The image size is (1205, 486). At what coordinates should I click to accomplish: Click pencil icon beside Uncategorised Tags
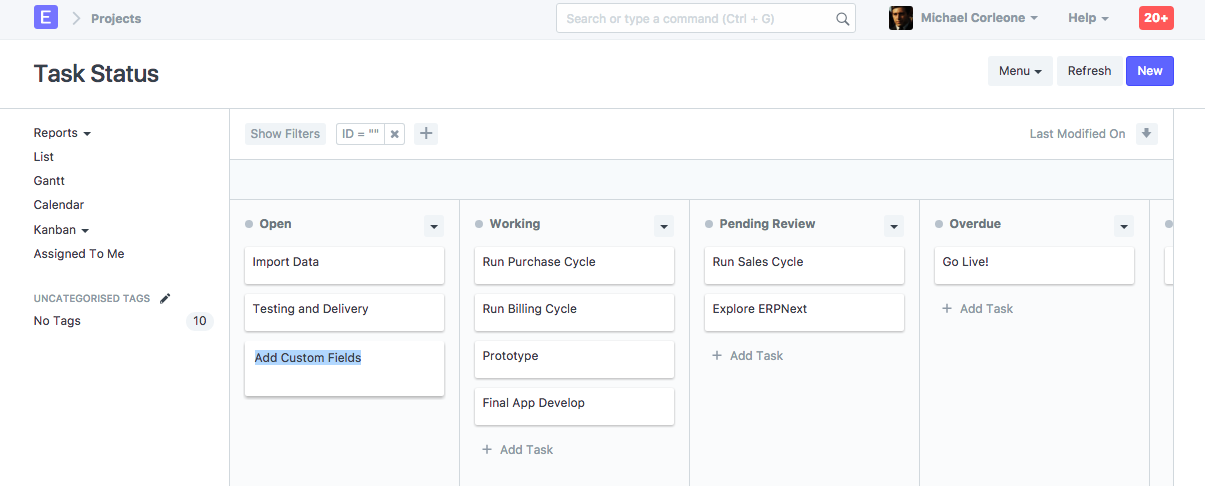[x=165, y=298]
